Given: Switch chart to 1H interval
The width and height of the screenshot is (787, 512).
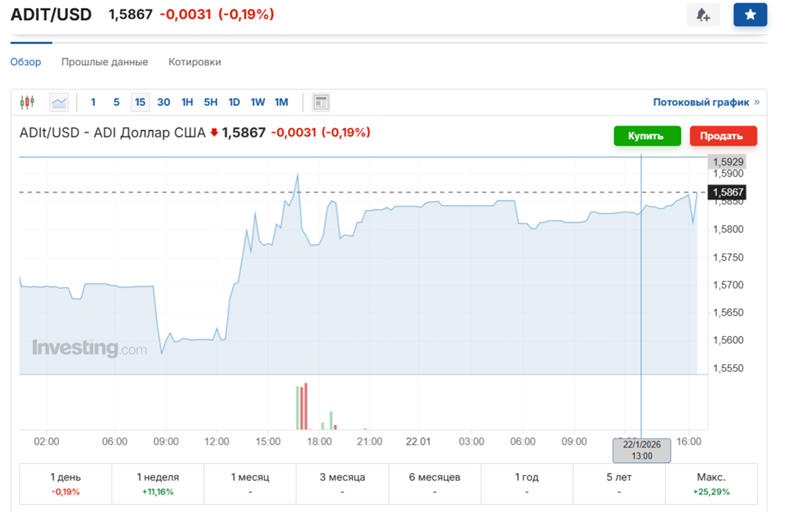Looking at the screenshot, I should (x=187, y=102).
